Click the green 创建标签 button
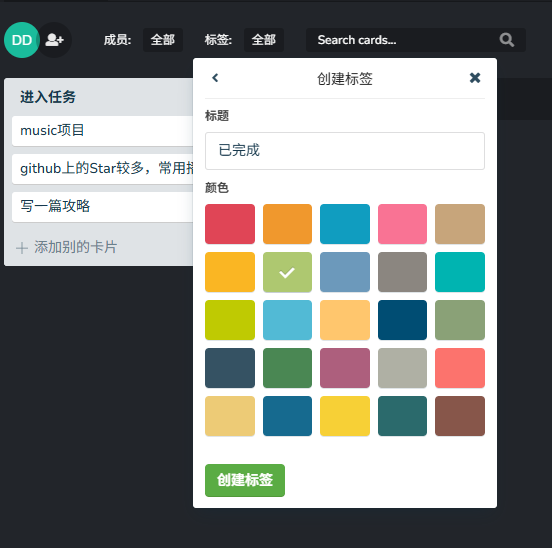 245,480
